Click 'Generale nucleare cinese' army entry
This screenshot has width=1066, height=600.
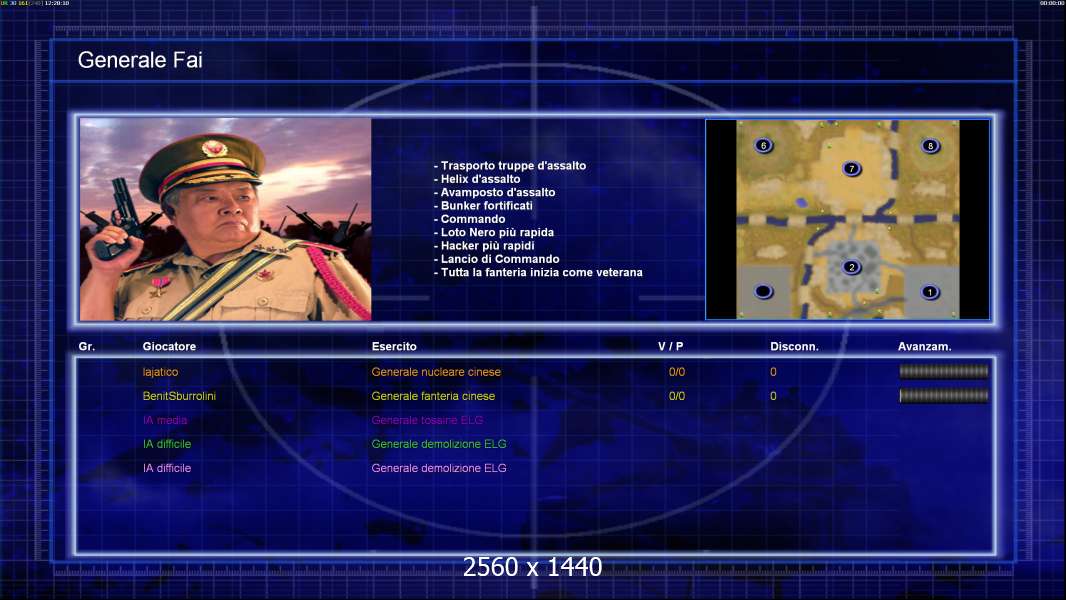tap(436, 372)
